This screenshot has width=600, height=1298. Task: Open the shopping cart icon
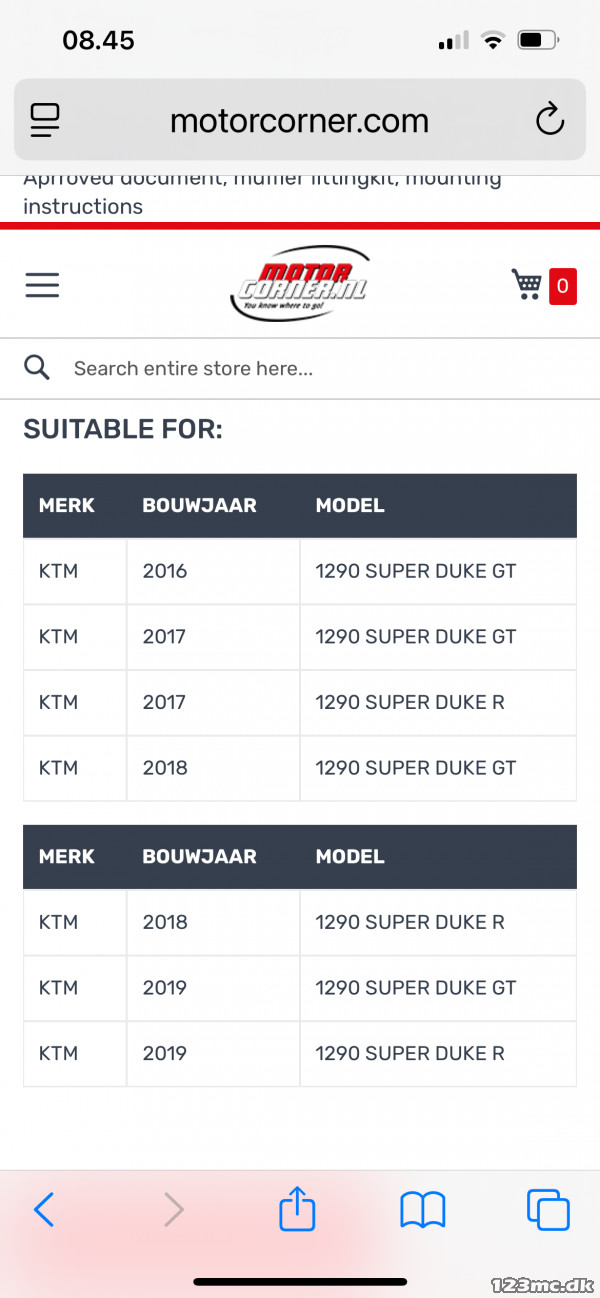(527, 284)
